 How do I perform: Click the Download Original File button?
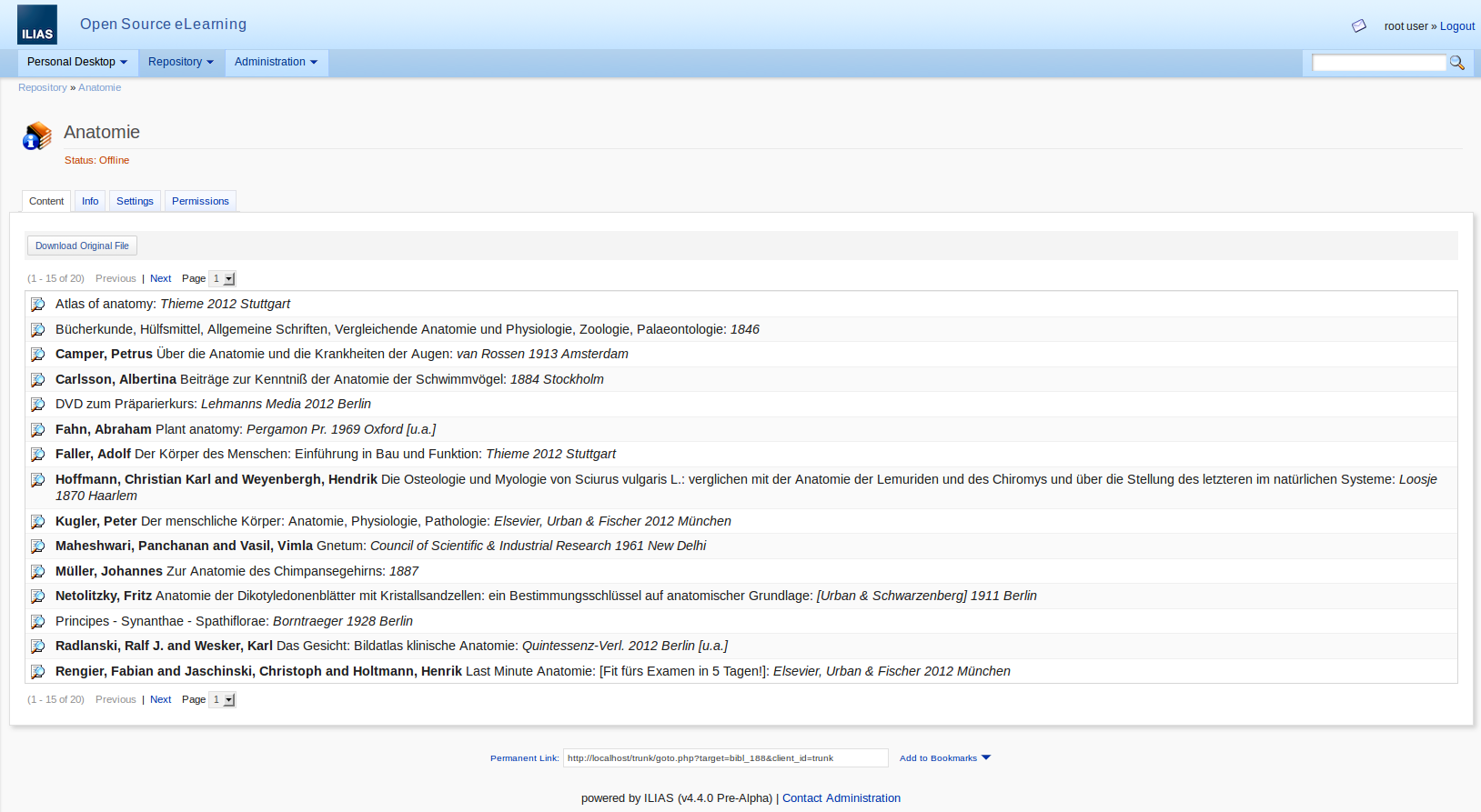tap(82, 246)
